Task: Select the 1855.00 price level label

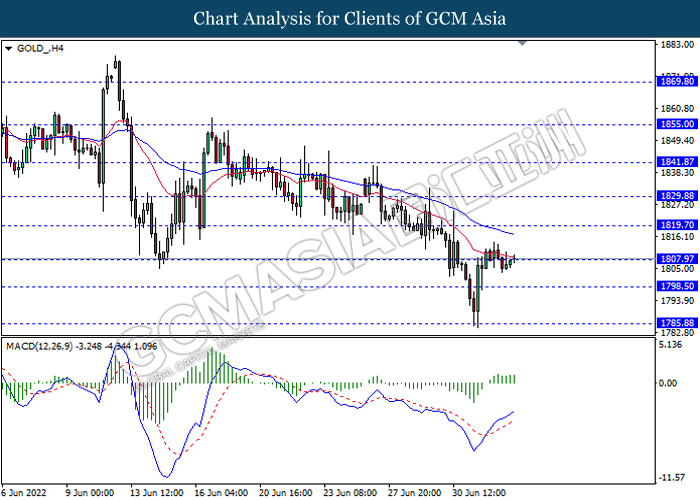Action: [x=677, y=124]
